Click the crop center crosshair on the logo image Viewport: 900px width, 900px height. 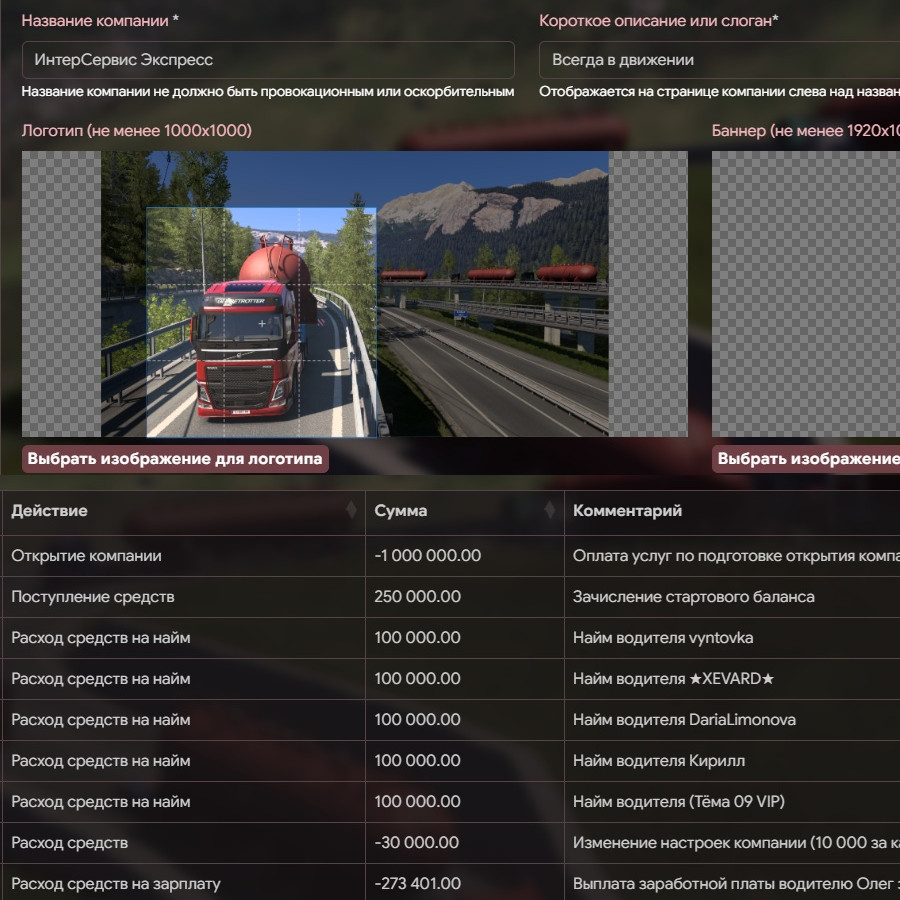pyautogui.click(x=262, y=324)
